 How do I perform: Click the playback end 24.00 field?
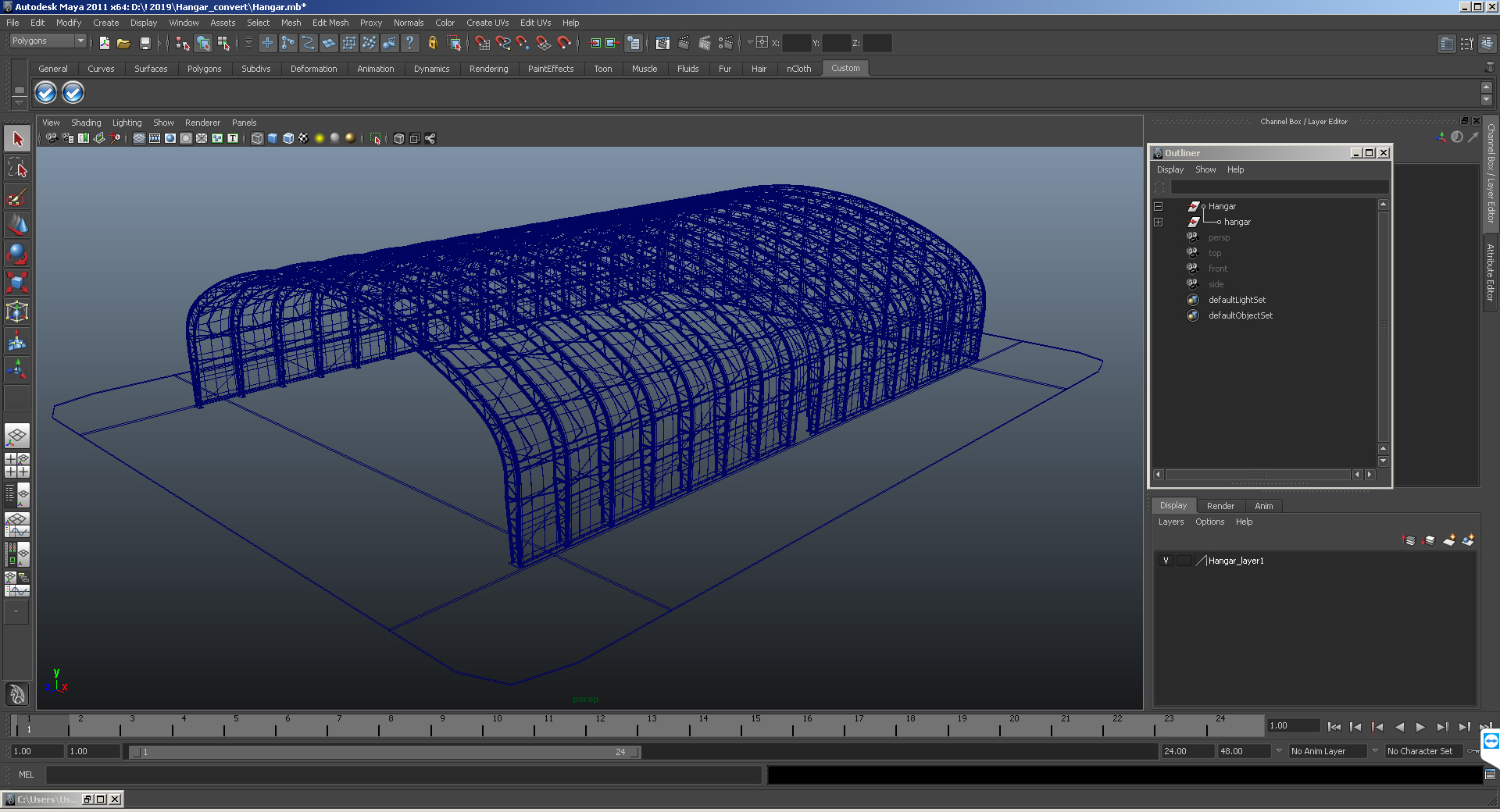pos(1187,751)
